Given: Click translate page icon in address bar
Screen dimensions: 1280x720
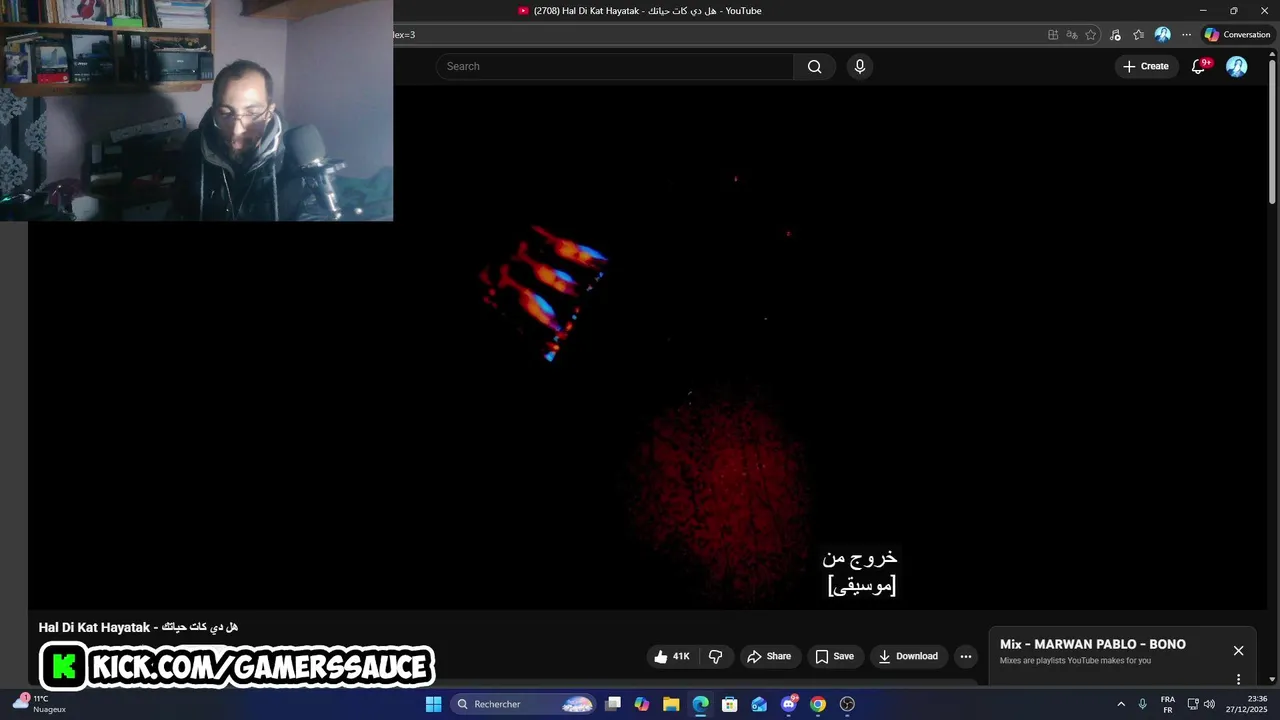Looking at the screenshot, I should (x=1072, y=34).
